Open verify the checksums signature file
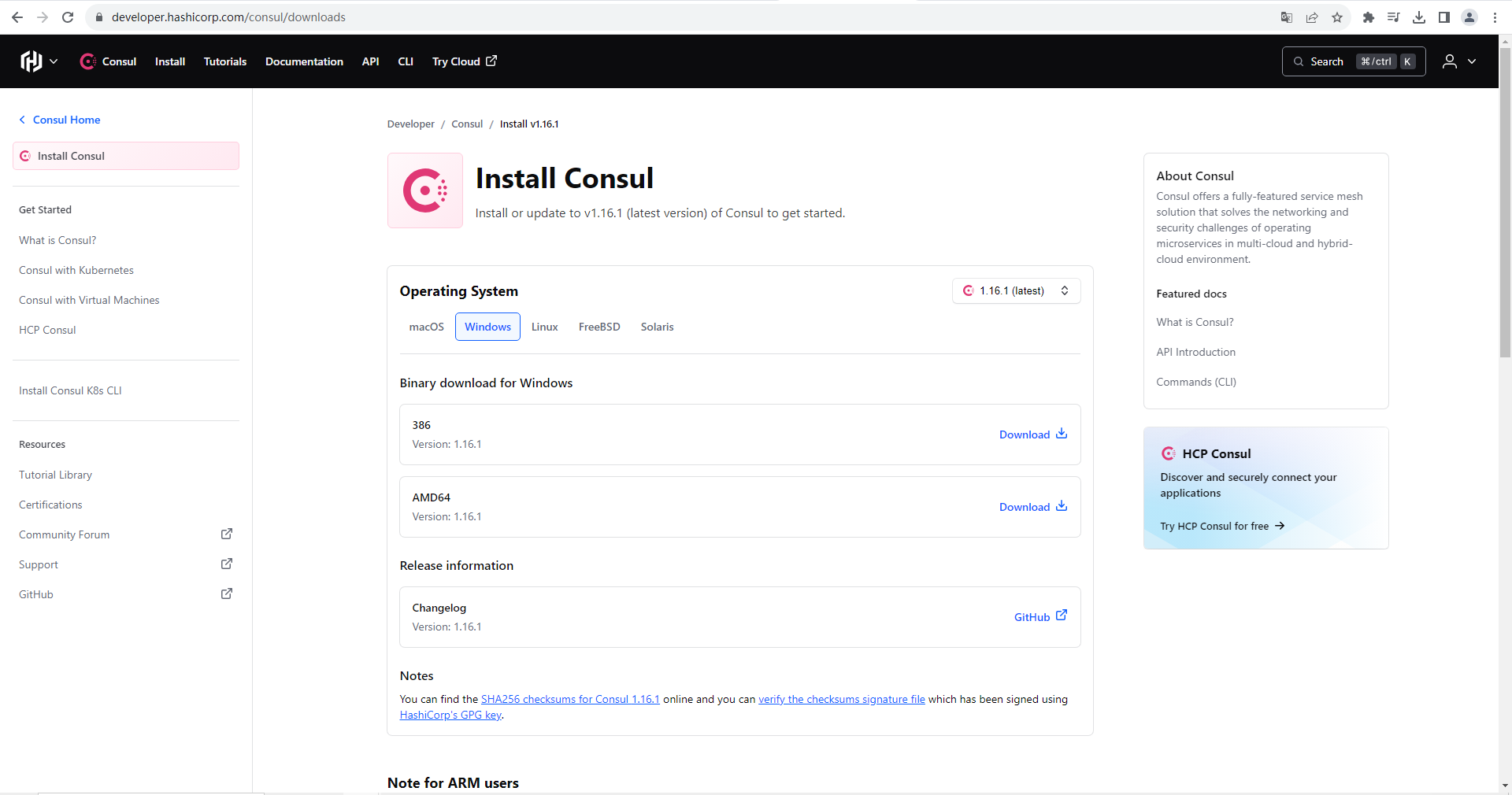1512x795 pixels. [842, 699]
